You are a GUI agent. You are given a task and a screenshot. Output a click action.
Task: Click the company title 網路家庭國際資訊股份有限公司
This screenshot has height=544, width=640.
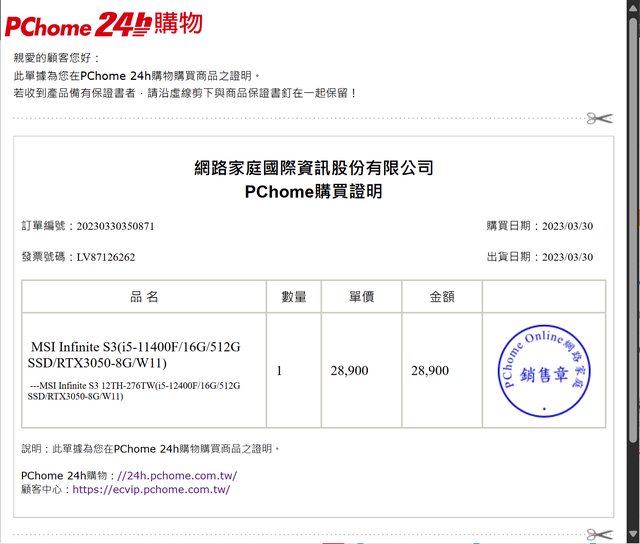[x=313, y=167]
